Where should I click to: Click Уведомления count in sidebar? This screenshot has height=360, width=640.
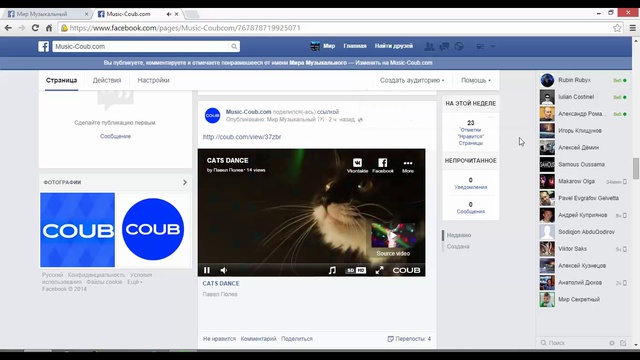pyautogui.click(x=471, y=183)
